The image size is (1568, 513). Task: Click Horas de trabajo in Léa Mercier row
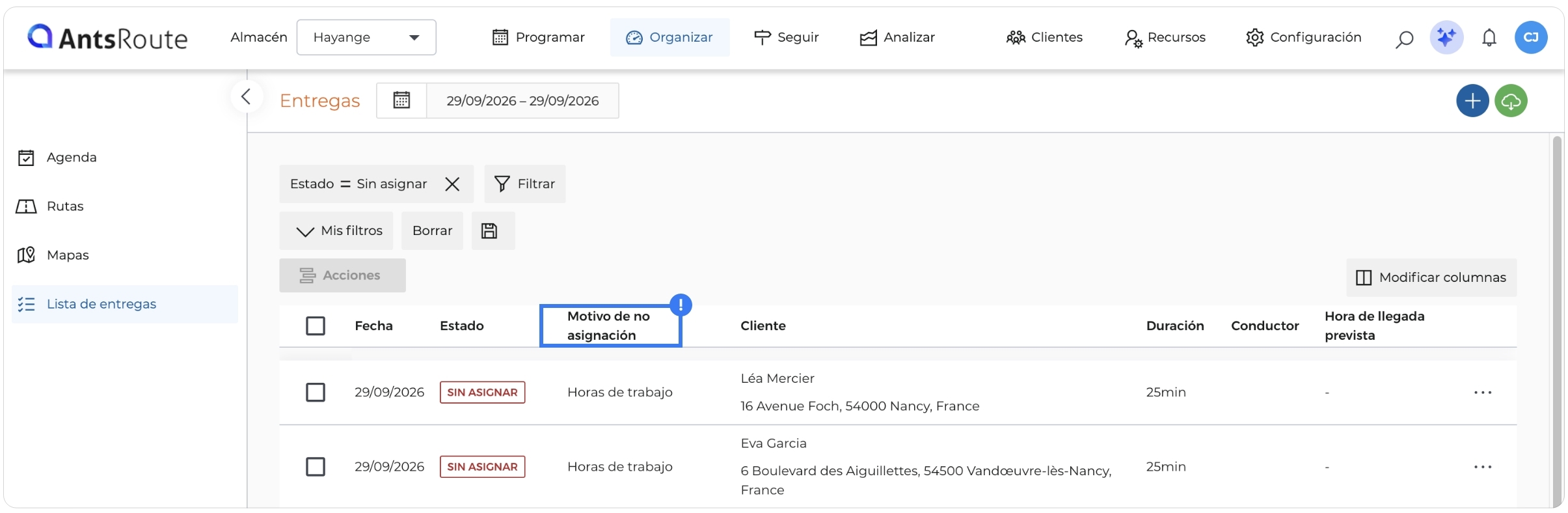click(x=620, y=392)
